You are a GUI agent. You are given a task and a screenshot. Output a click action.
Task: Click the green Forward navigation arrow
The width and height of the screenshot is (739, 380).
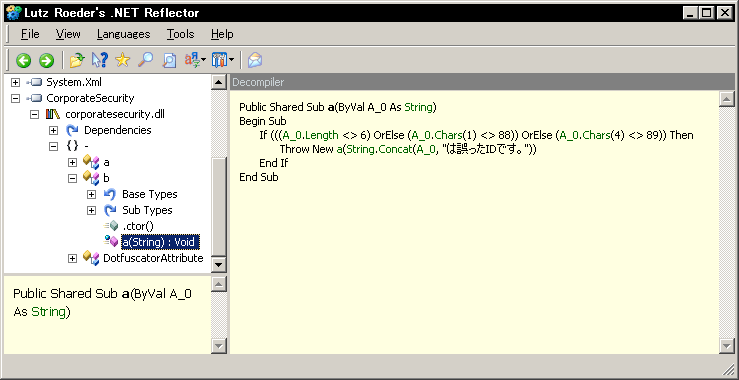(46, 60)
